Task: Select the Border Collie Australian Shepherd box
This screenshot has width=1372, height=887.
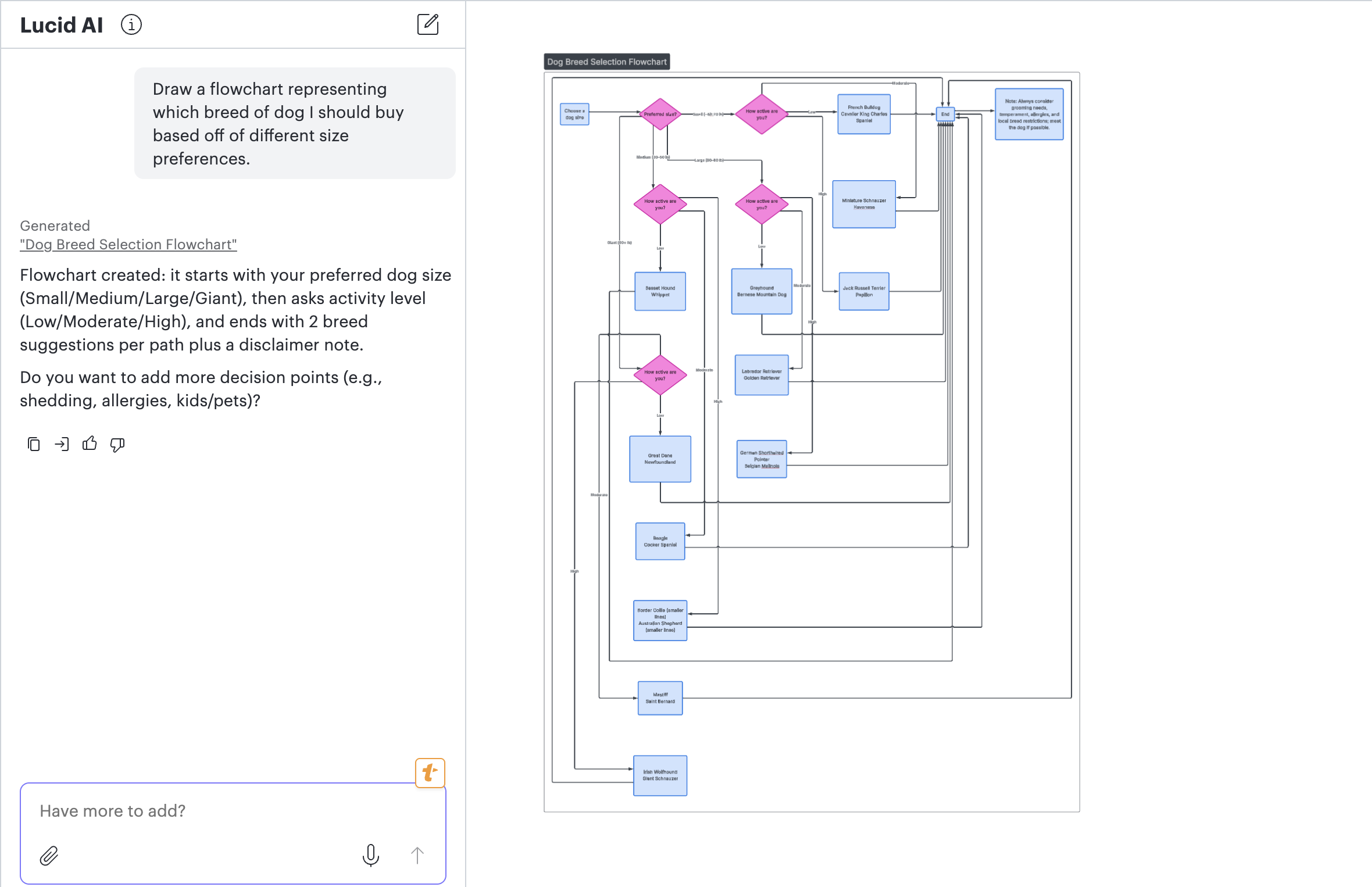Action: [660, 620]
